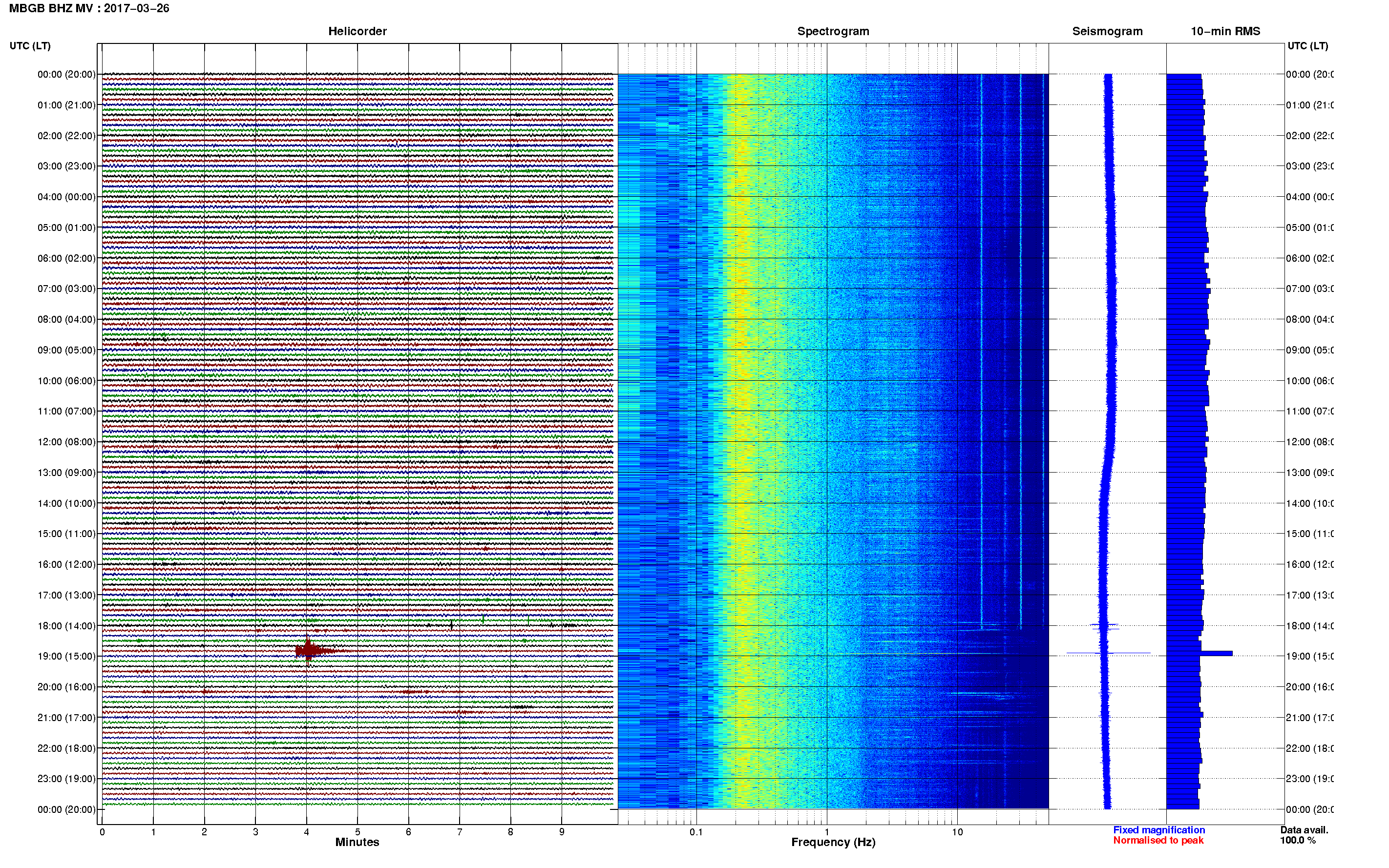1389x868 pixels.
Task: Click the left '05:00 (01:00)' time label
Action: pos(66,227)
